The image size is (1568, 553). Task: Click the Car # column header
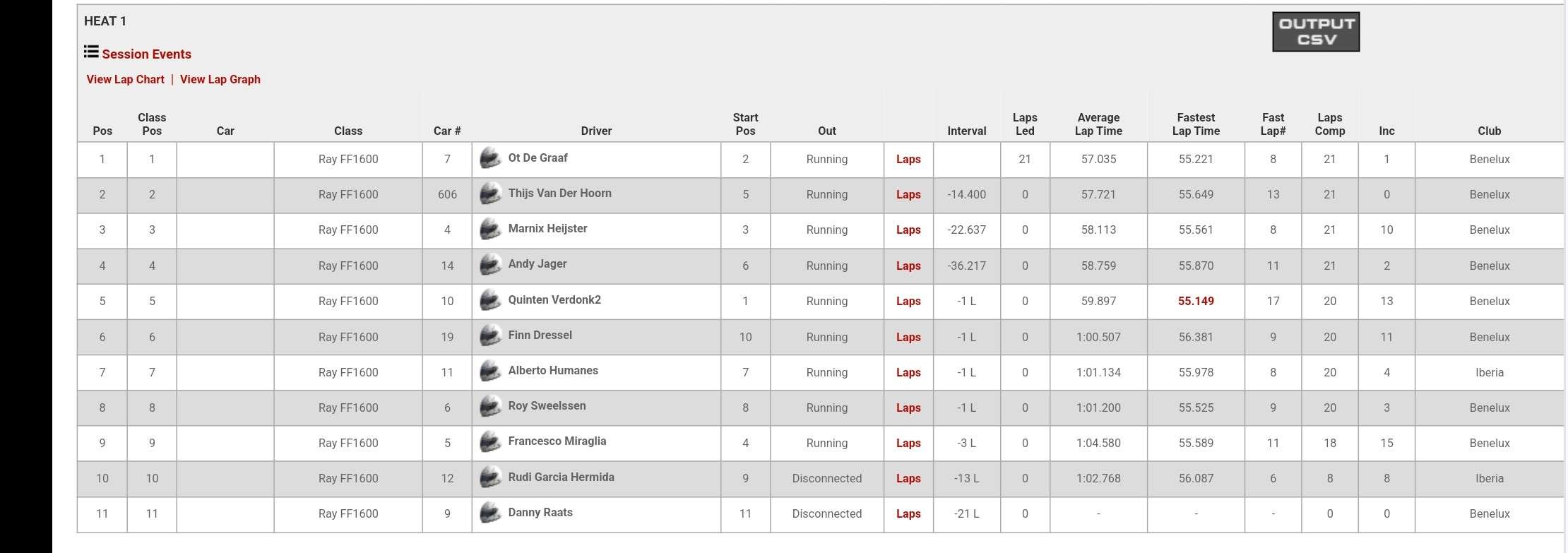447,131
